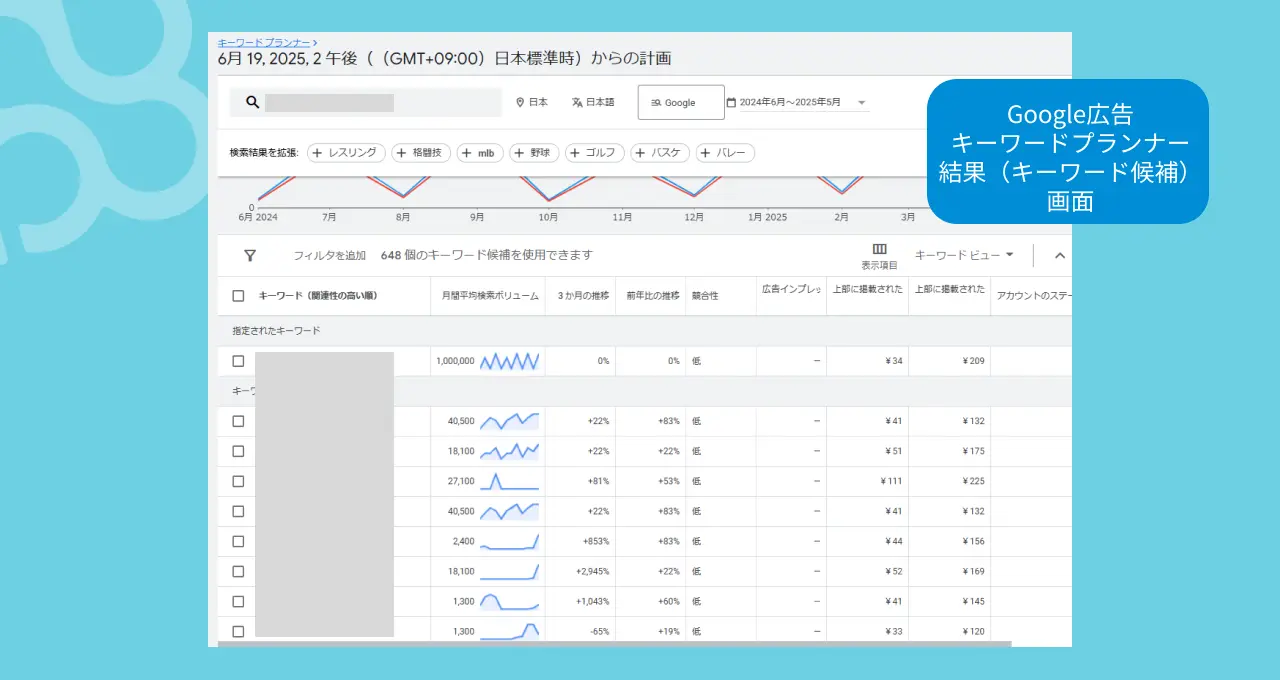Add the 野球 suggestion chip

pos(534,153)
